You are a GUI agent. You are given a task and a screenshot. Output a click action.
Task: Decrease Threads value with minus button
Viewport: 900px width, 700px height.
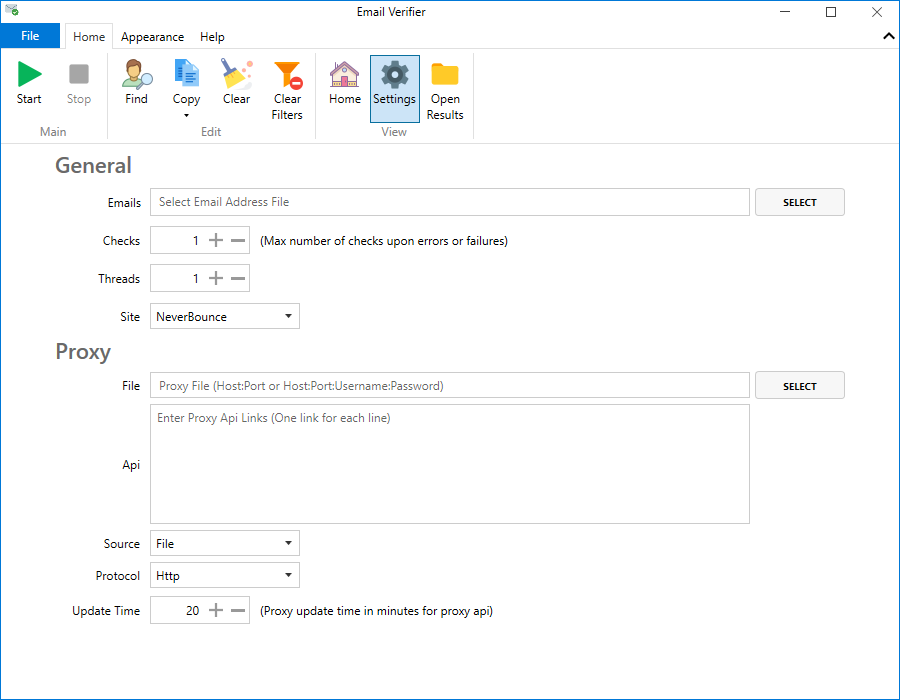pyautogui.click(x=238, y=279)
